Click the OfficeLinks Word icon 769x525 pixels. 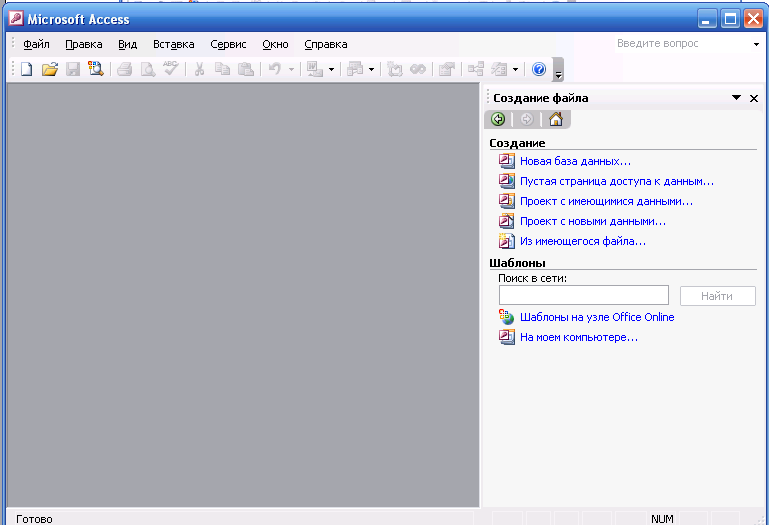[314, 69]
